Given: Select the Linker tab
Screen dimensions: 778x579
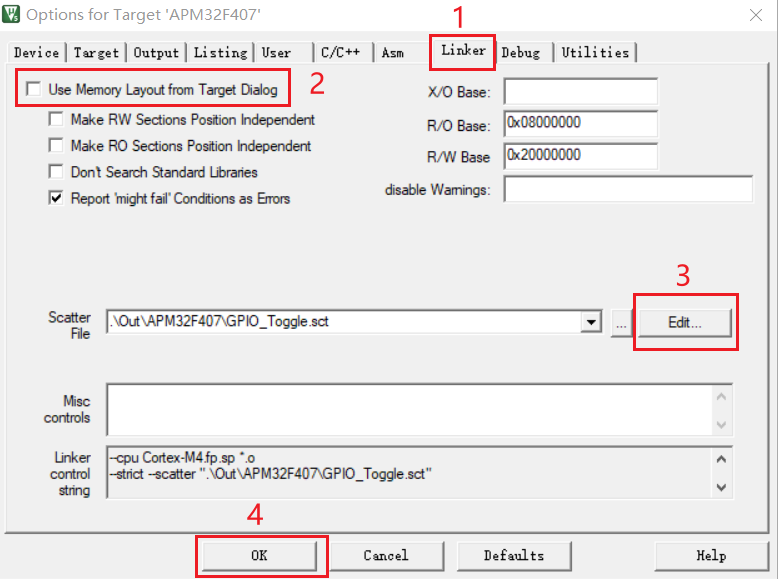Looking at the screenshot, I should coord(463,51).
